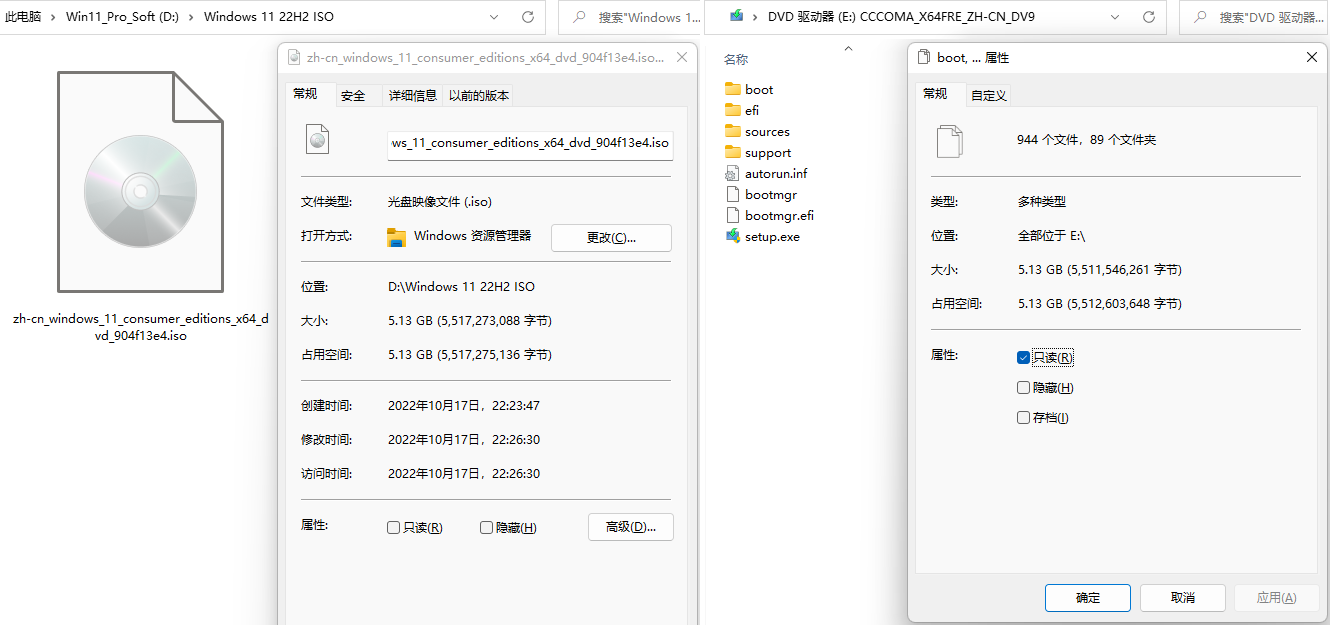Expand chevron after Win11_Pro_Soft (D:) breadcrumb
Viewport: 1330px width, 625px height.
coord(190,17)
